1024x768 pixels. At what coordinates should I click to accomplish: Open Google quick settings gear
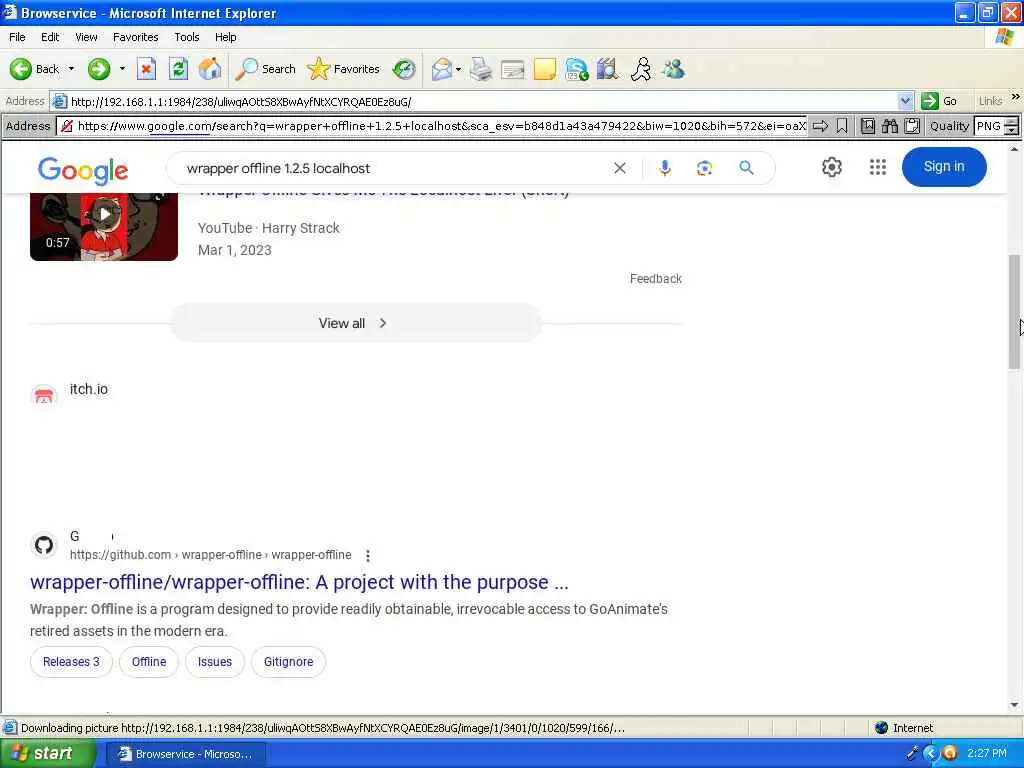(831, 167)
